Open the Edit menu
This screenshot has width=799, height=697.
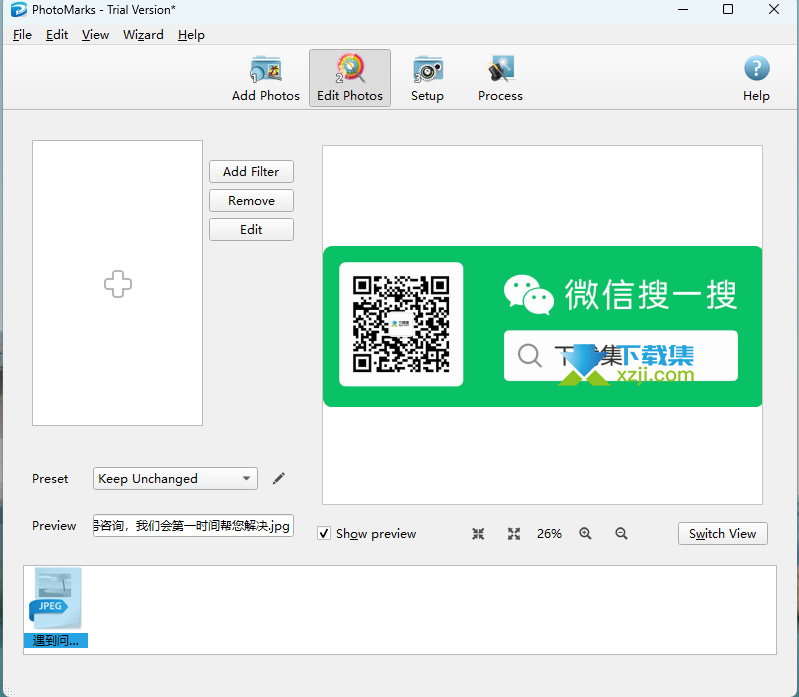tap(57, 35)
